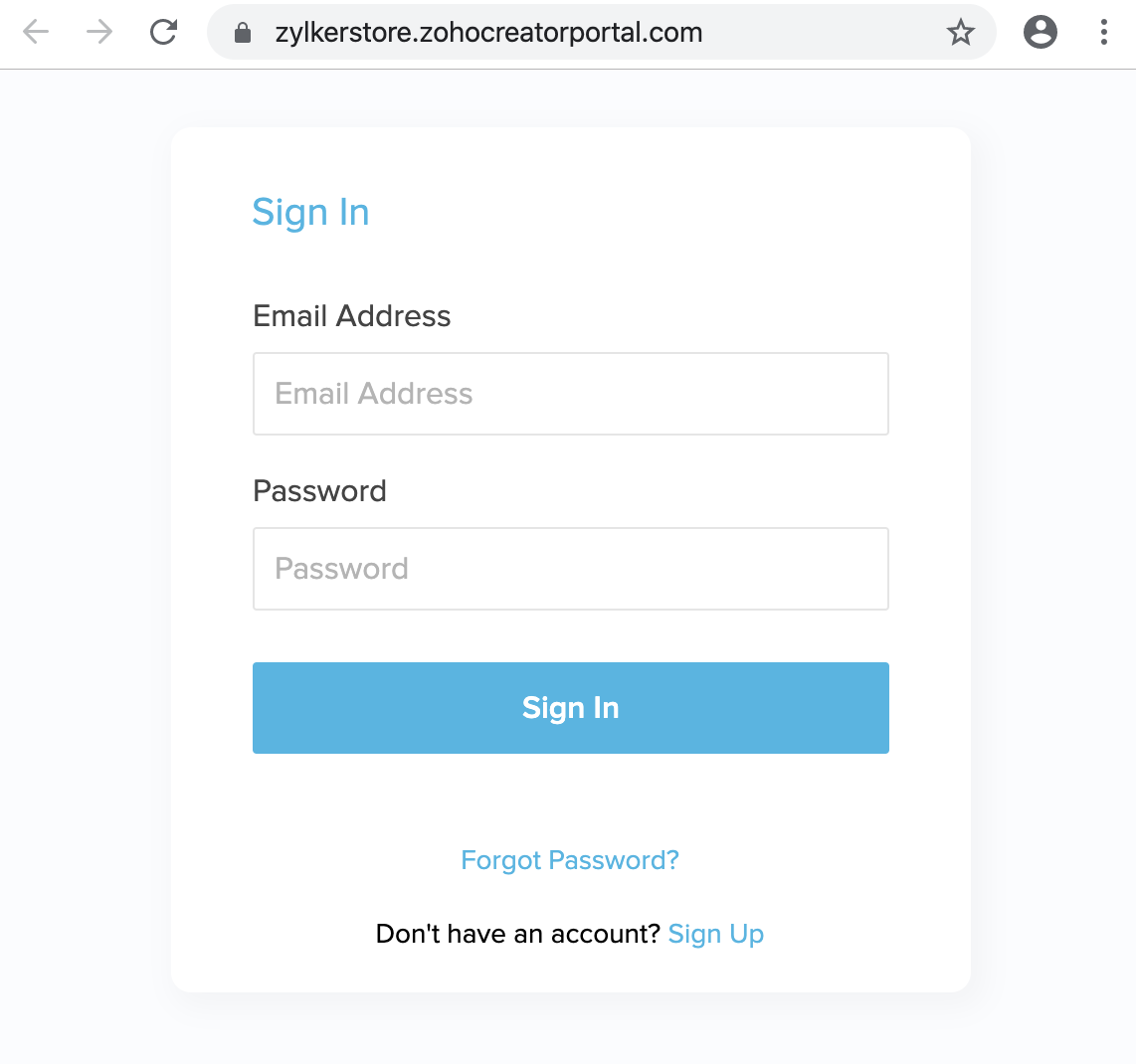The width and height of the screenshot is (1136, 1064).
Task: Click the padlock icon in the address bar
Action: click(241, 31)
